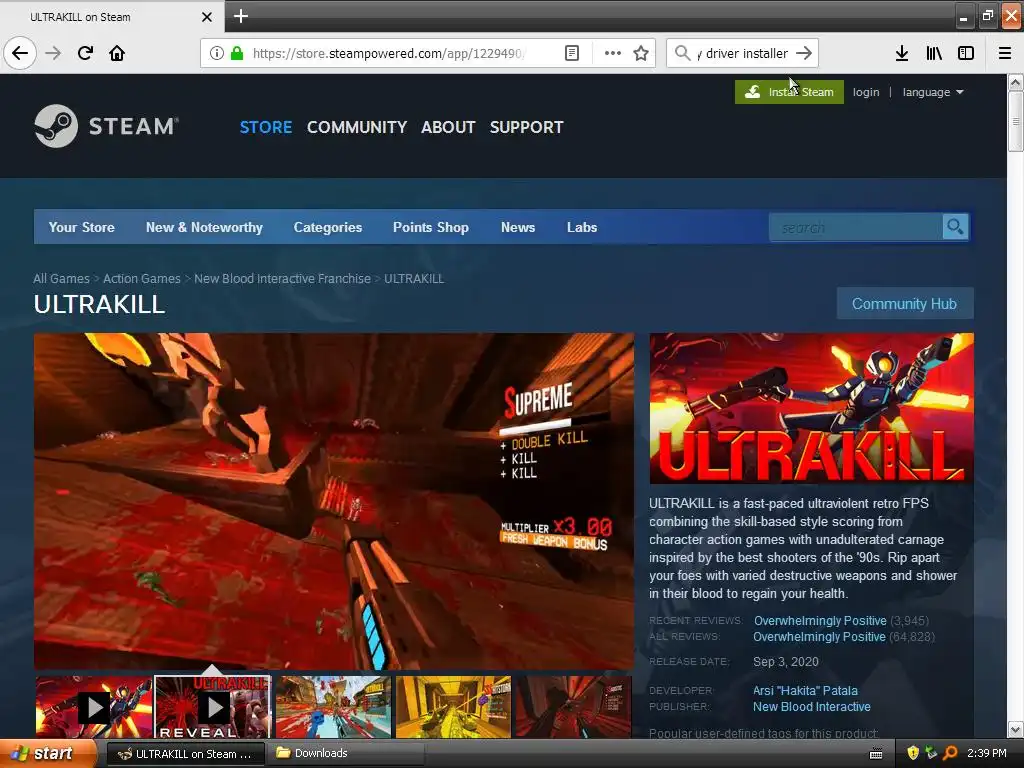Toggle the browser sidebar icon
Screen dimensions: 1024x768
point(966,53)
